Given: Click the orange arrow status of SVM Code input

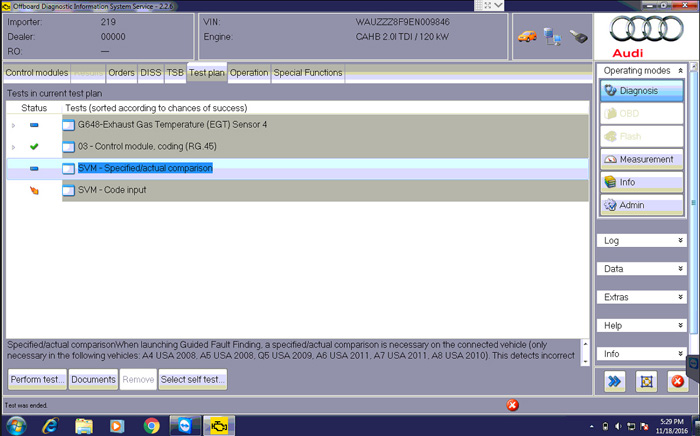Looking at the screenshot, I should [34, 191].
